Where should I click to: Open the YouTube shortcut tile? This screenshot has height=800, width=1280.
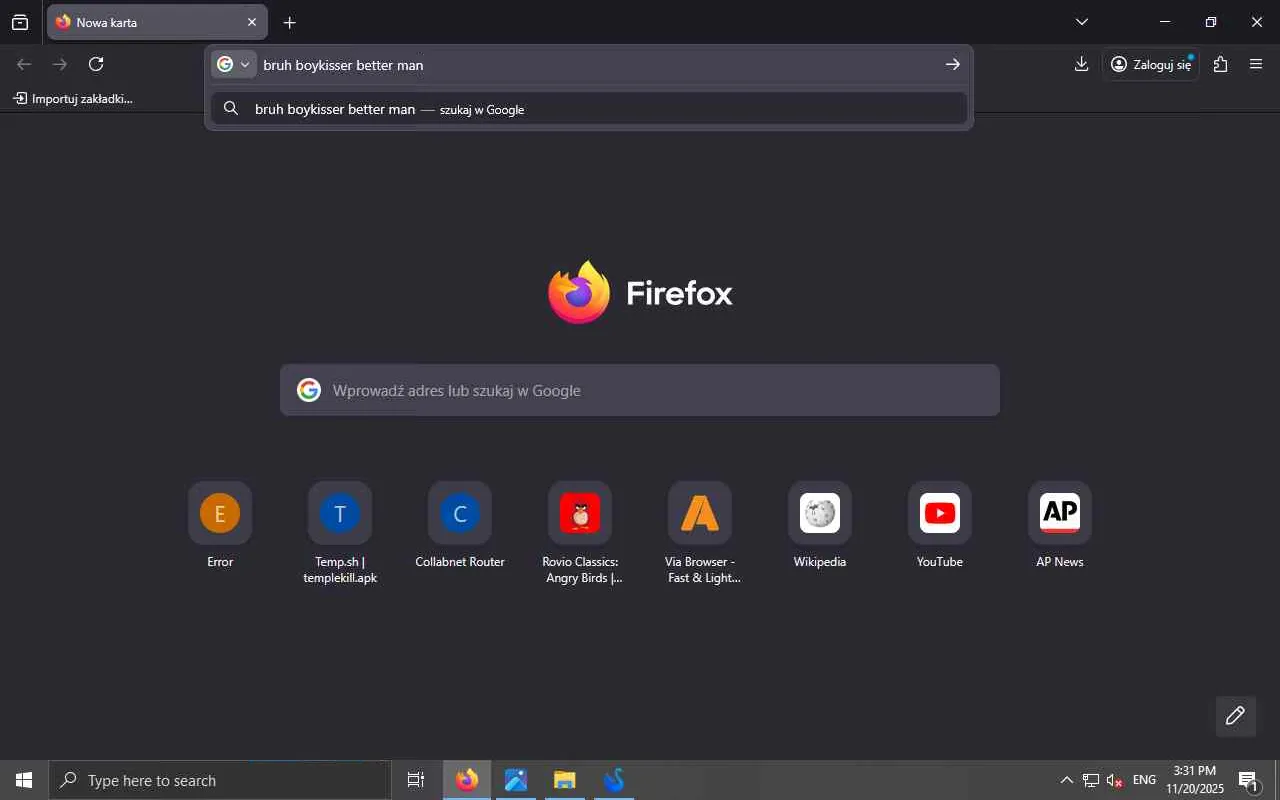940,526
